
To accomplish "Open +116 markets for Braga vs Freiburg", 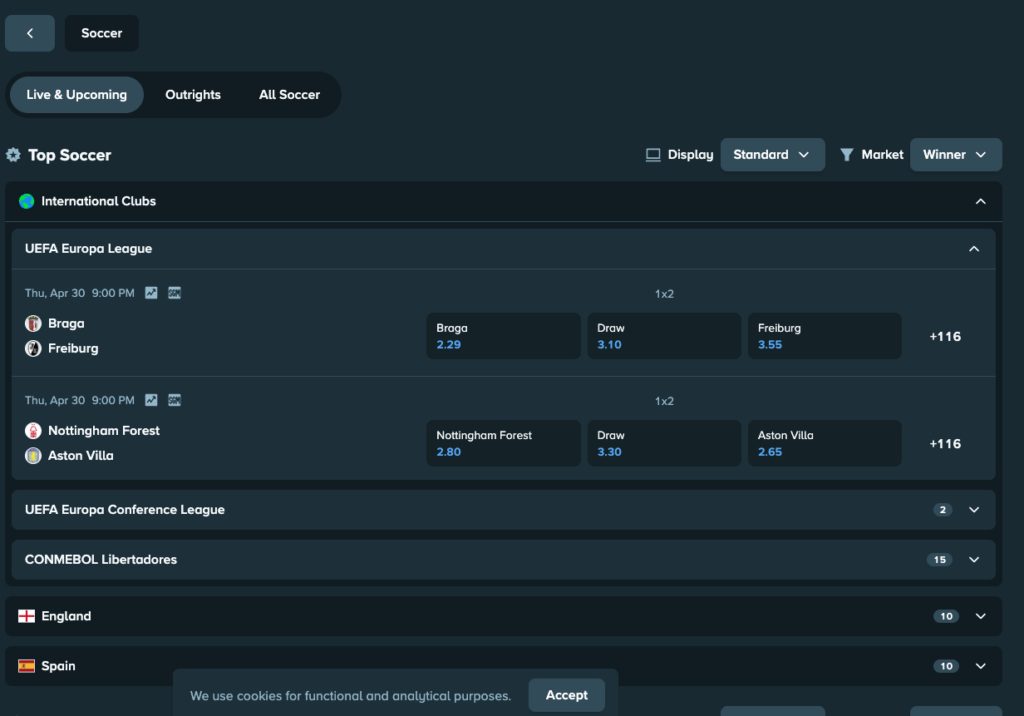I will point(945,336).
